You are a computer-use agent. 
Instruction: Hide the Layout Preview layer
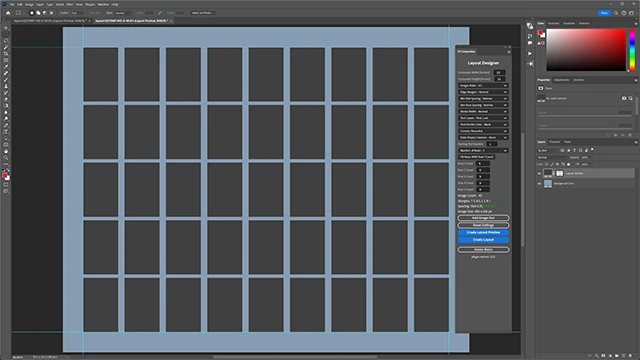coord(539,173)
